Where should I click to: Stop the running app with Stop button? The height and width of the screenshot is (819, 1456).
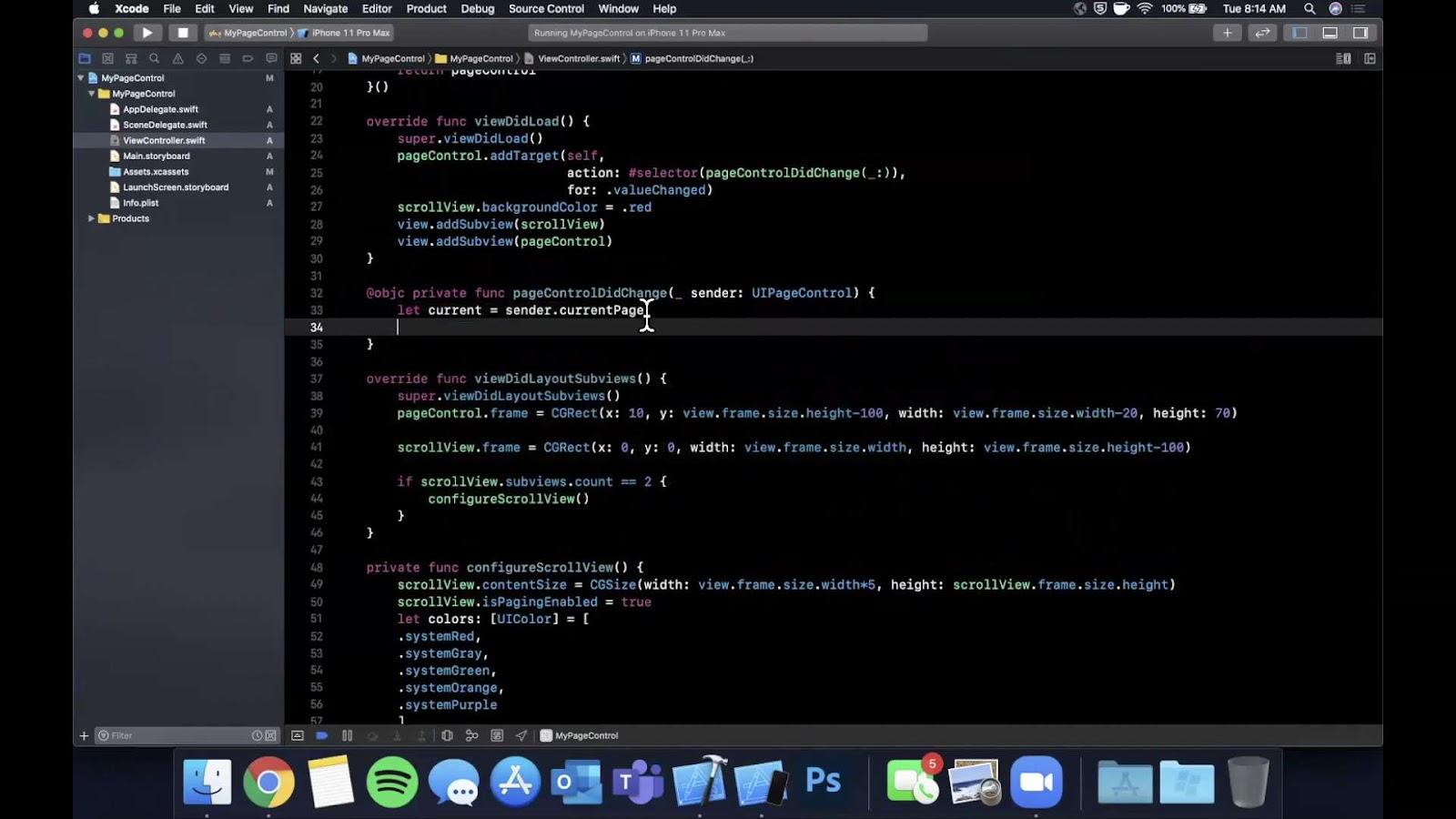pos(183,33)
